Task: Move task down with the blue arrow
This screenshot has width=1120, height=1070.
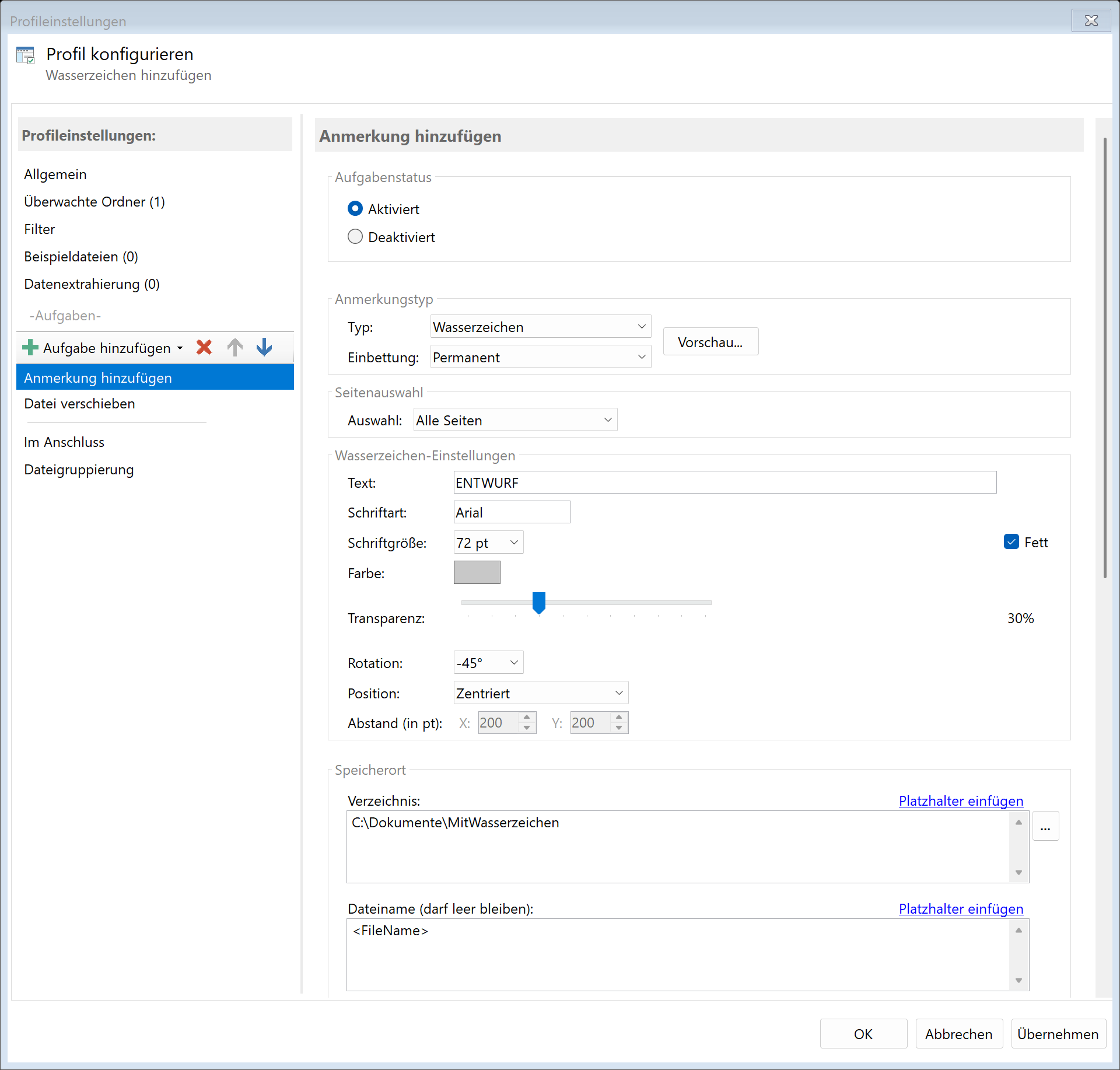Action: click(x=264, y=348)
